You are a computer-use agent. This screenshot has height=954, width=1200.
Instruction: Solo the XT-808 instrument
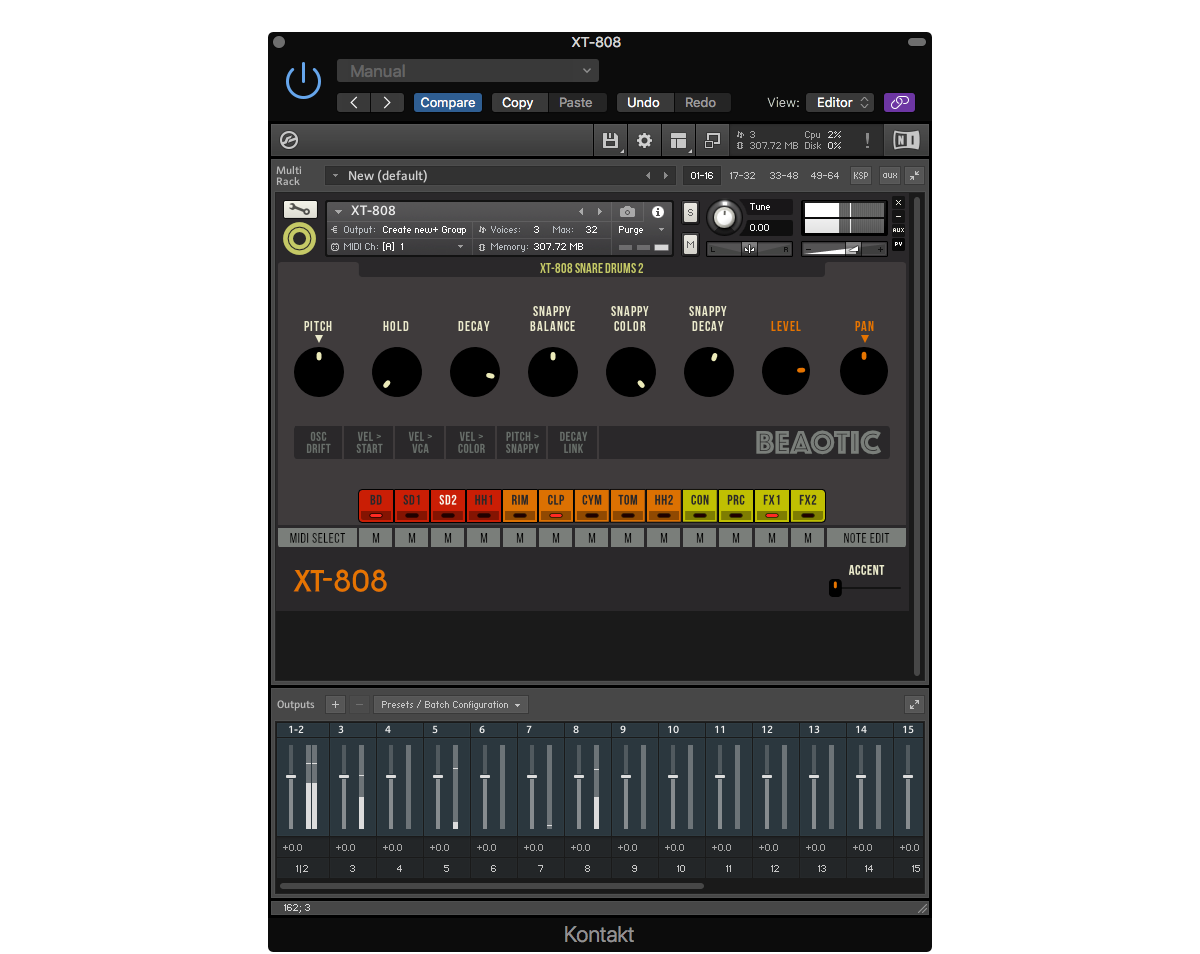[x=690, y=212]
